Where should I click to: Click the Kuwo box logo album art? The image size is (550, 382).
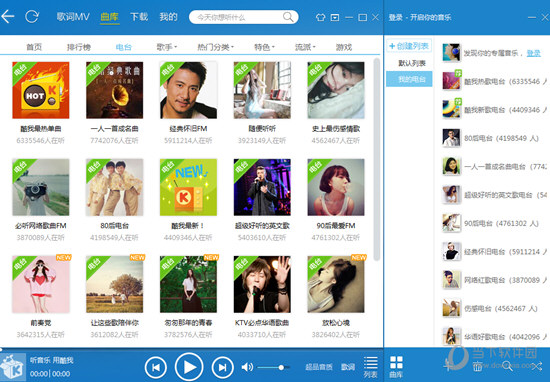(x=13, y=367)
